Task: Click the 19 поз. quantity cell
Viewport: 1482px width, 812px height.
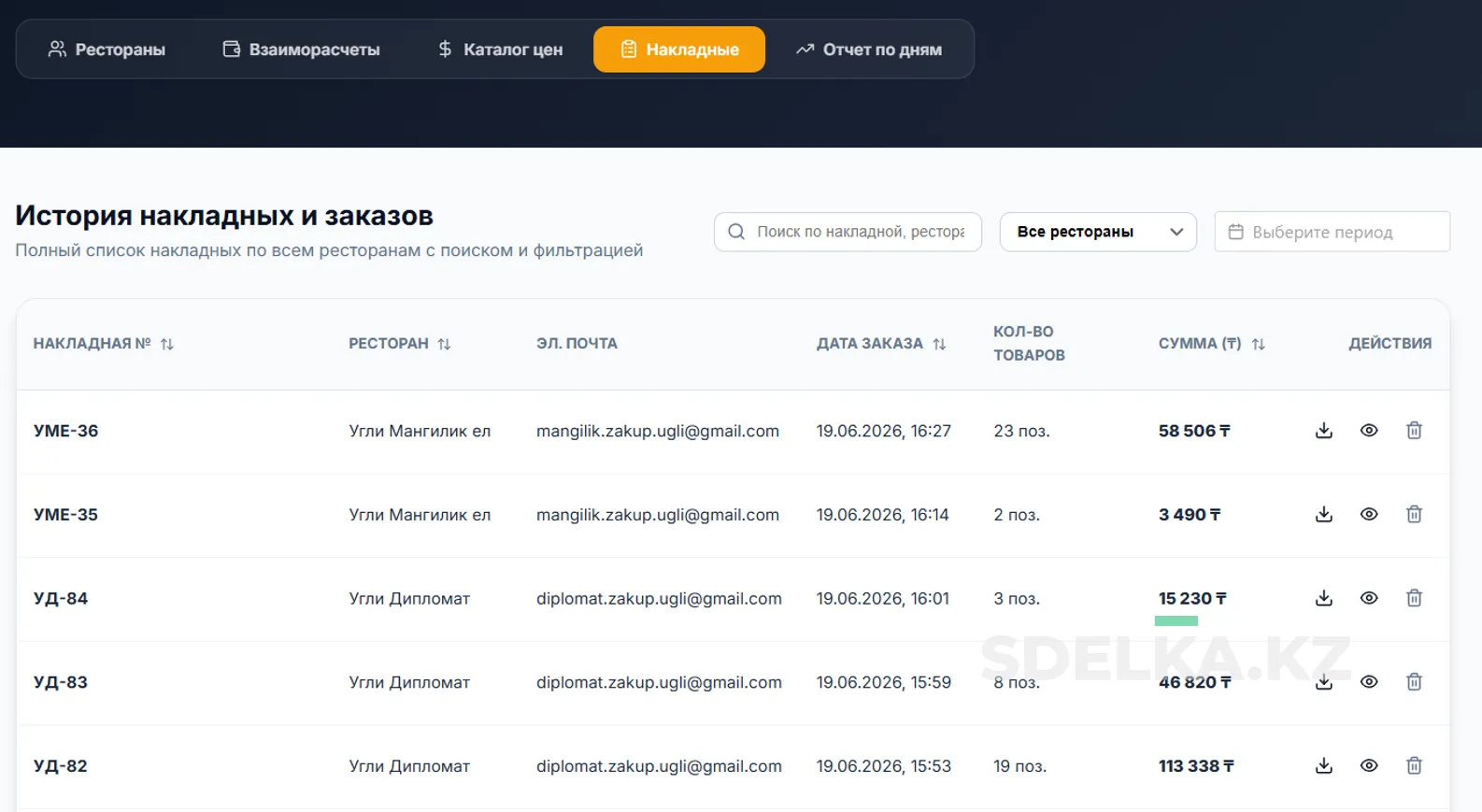Action: click(1019, 766)
